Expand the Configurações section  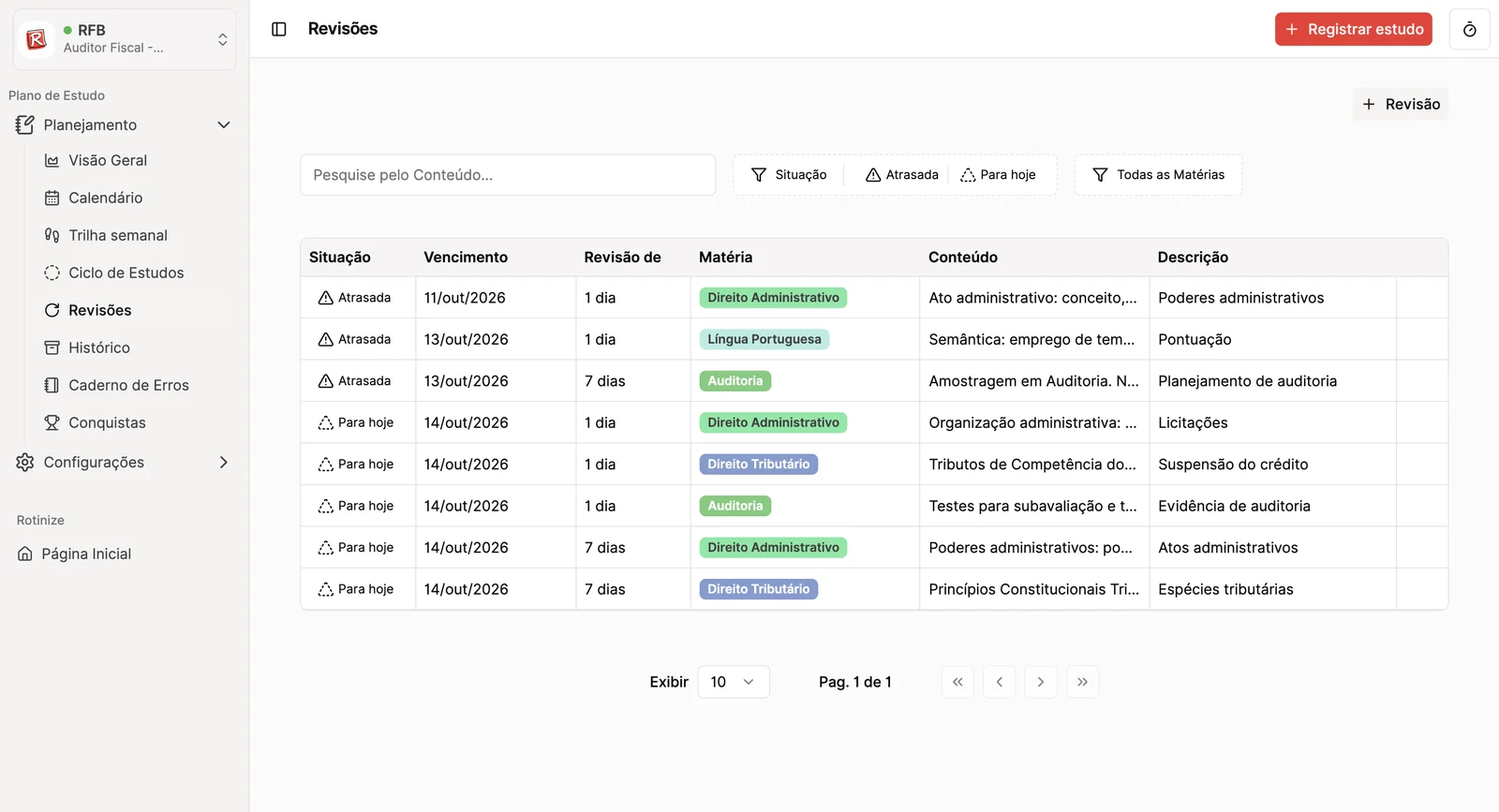coord(124,463)
